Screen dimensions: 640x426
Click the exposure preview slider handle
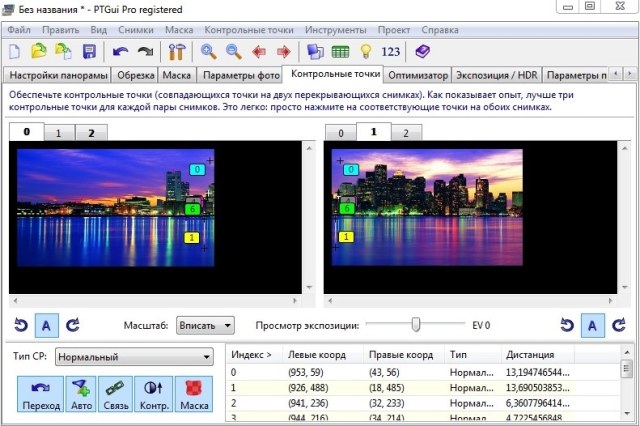pyautogui.click(x=416, y=324)
